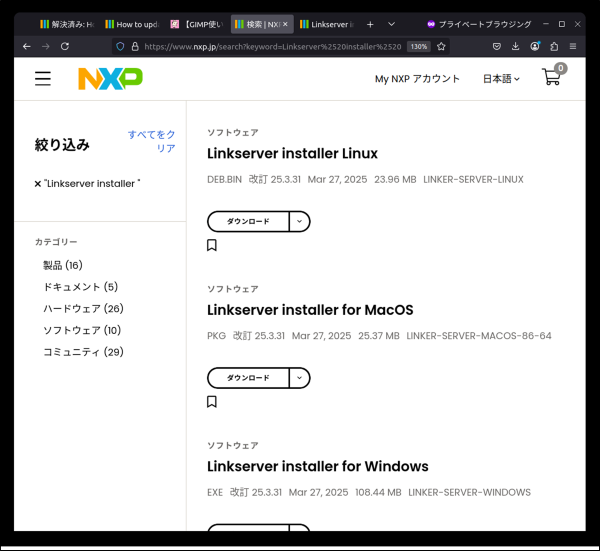Switch to the 【GIMP使い browser tab

[x=195, y=23]
